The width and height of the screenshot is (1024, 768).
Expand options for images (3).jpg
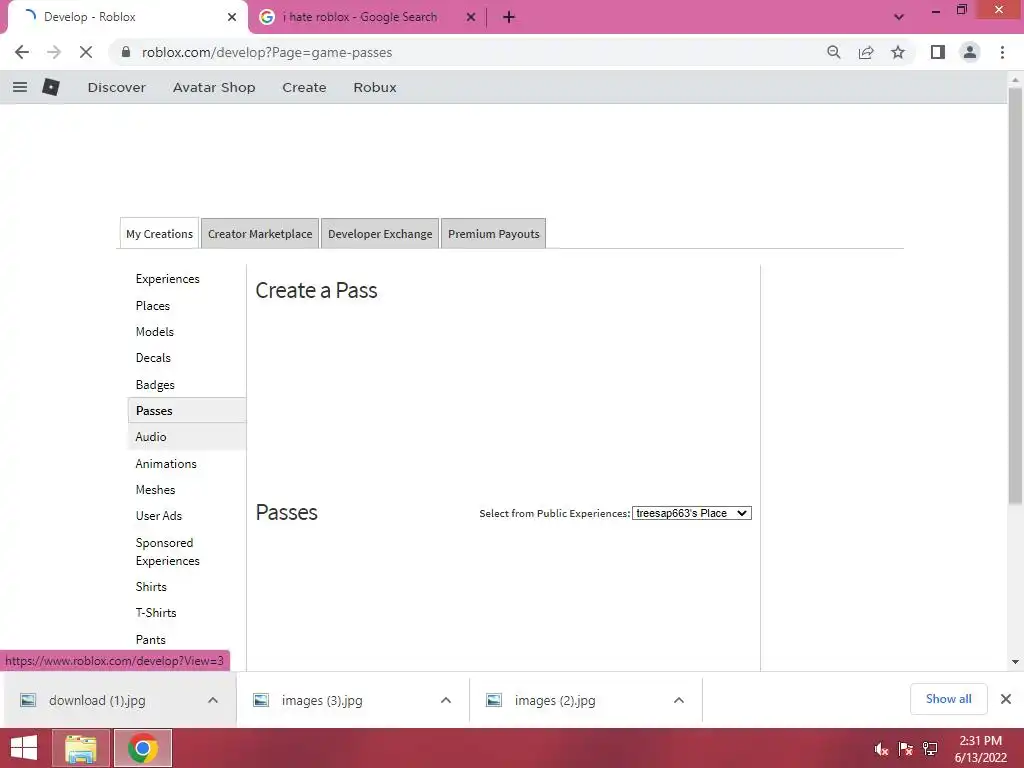coord(446,700)
